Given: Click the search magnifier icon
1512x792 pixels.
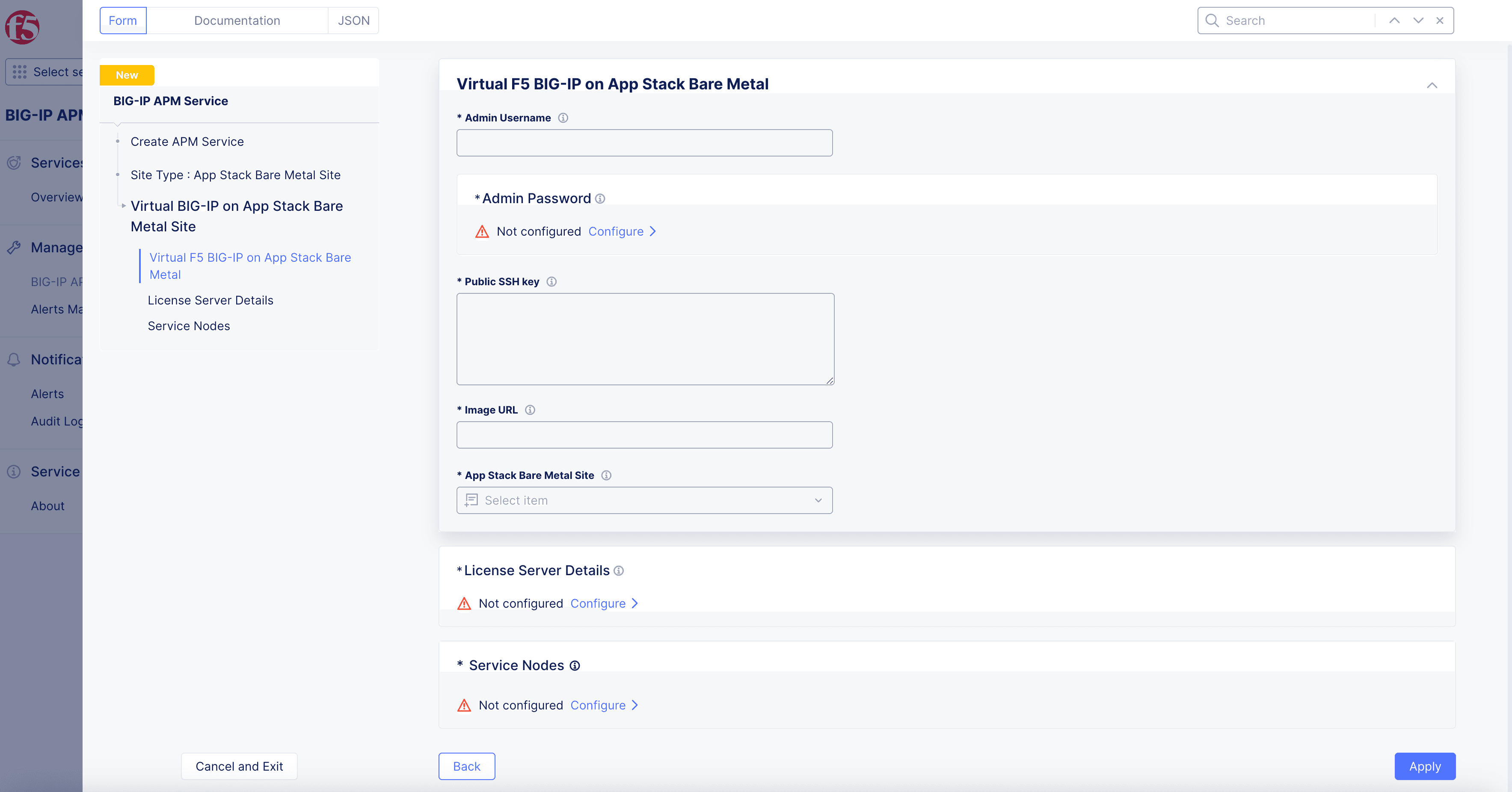Looking at the screenshot, I should pyautogui.click(x=1212, y=21).
